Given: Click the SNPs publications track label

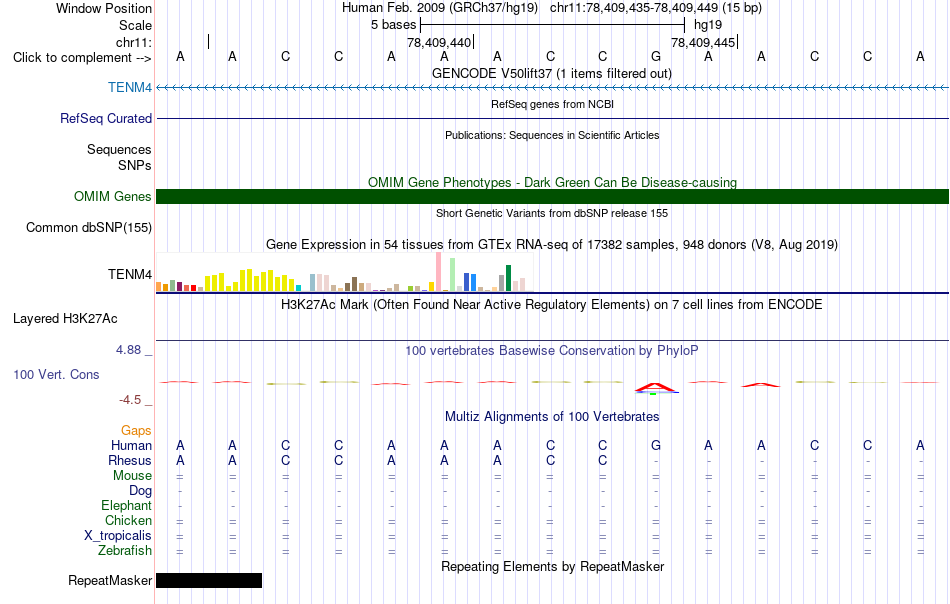Looking at the screenshot, I should click(x=135, y=165).
